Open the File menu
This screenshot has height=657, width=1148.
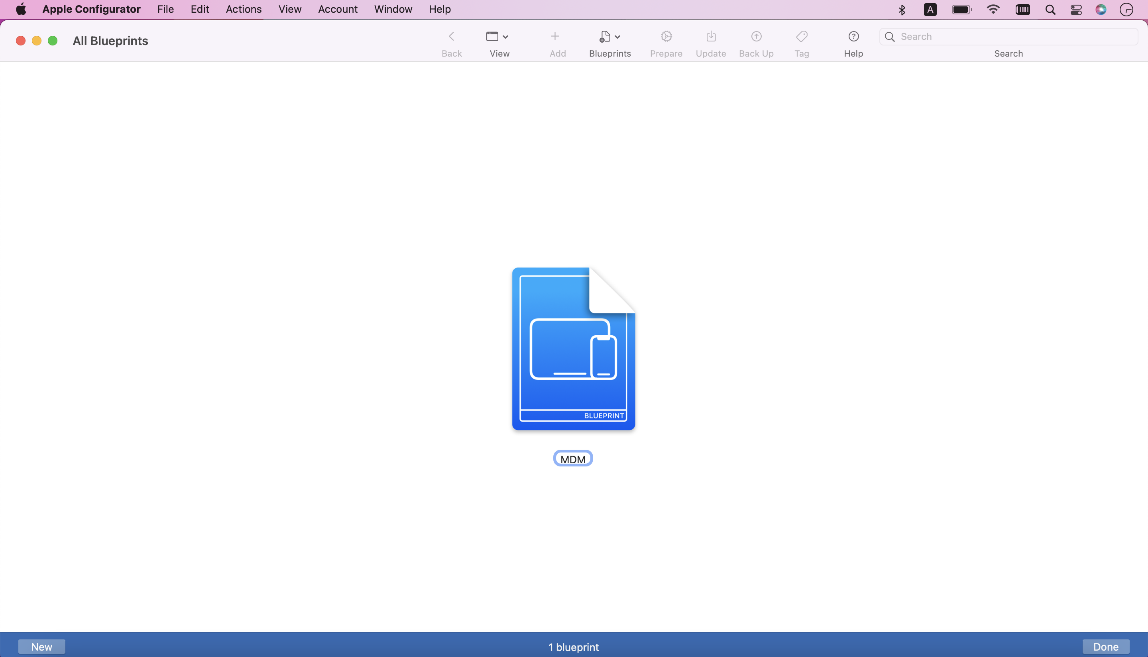[x=165, y=9]
